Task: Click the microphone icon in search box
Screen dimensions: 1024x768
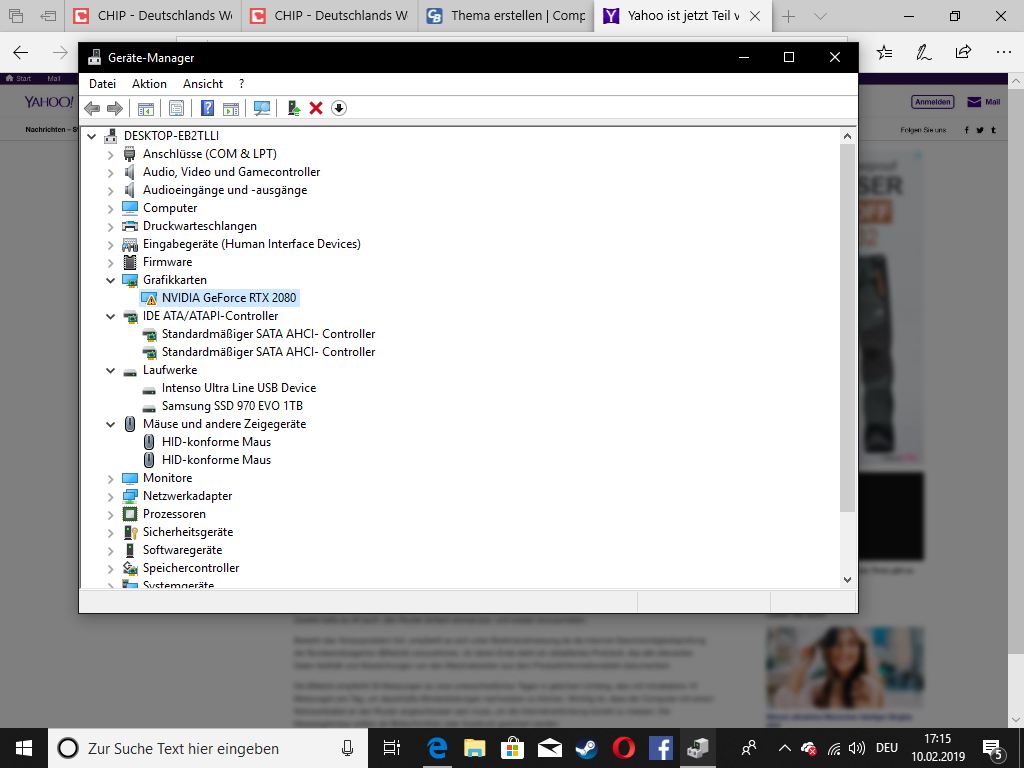Action: click(347, 748)
